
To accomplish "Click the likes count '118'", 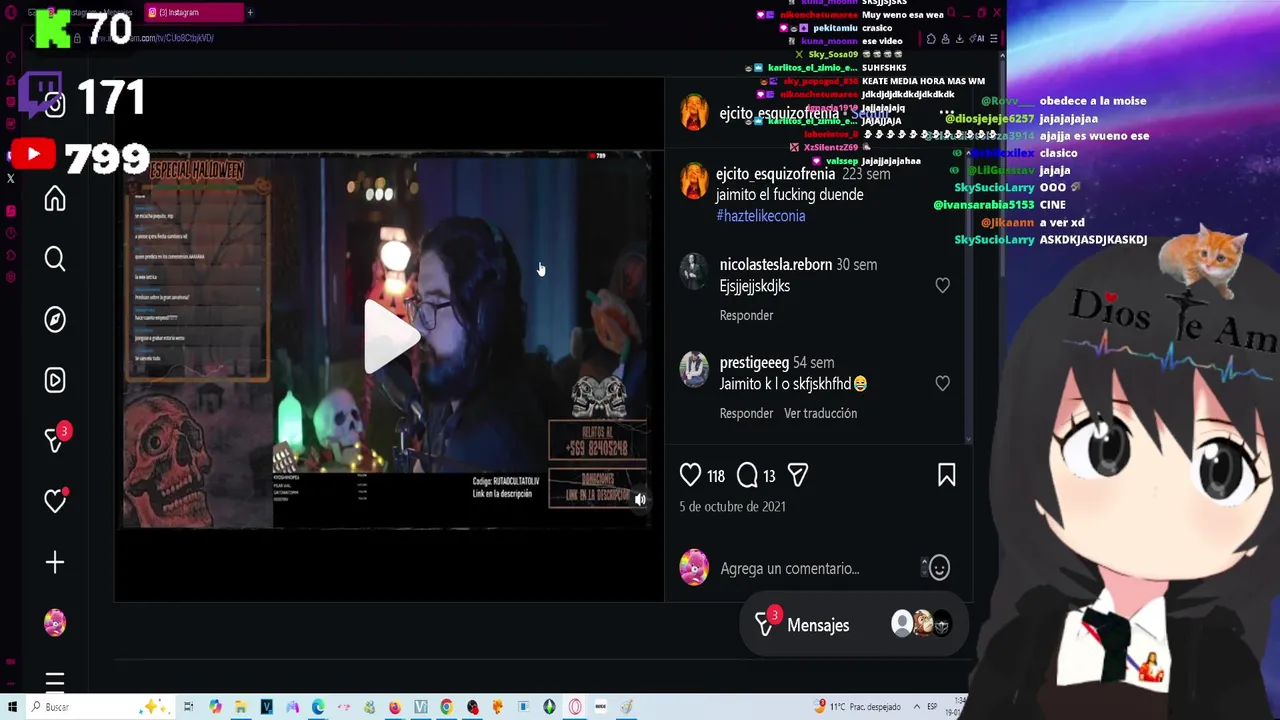I will (x=716, y=477).
